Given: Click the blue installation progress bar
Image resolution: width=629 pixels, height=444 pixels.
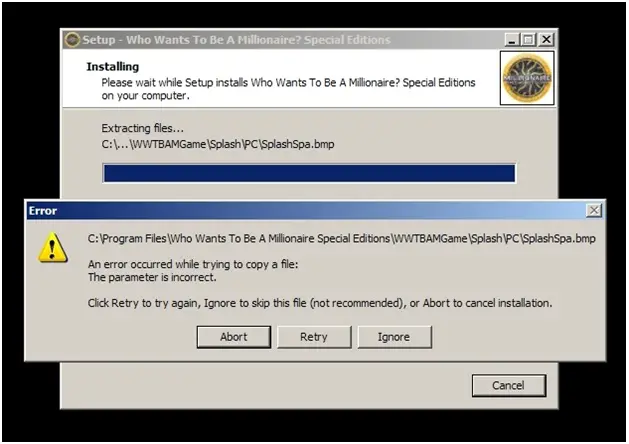Looking at the screenshot, I should pyautogui.click(x=309, y=173).
